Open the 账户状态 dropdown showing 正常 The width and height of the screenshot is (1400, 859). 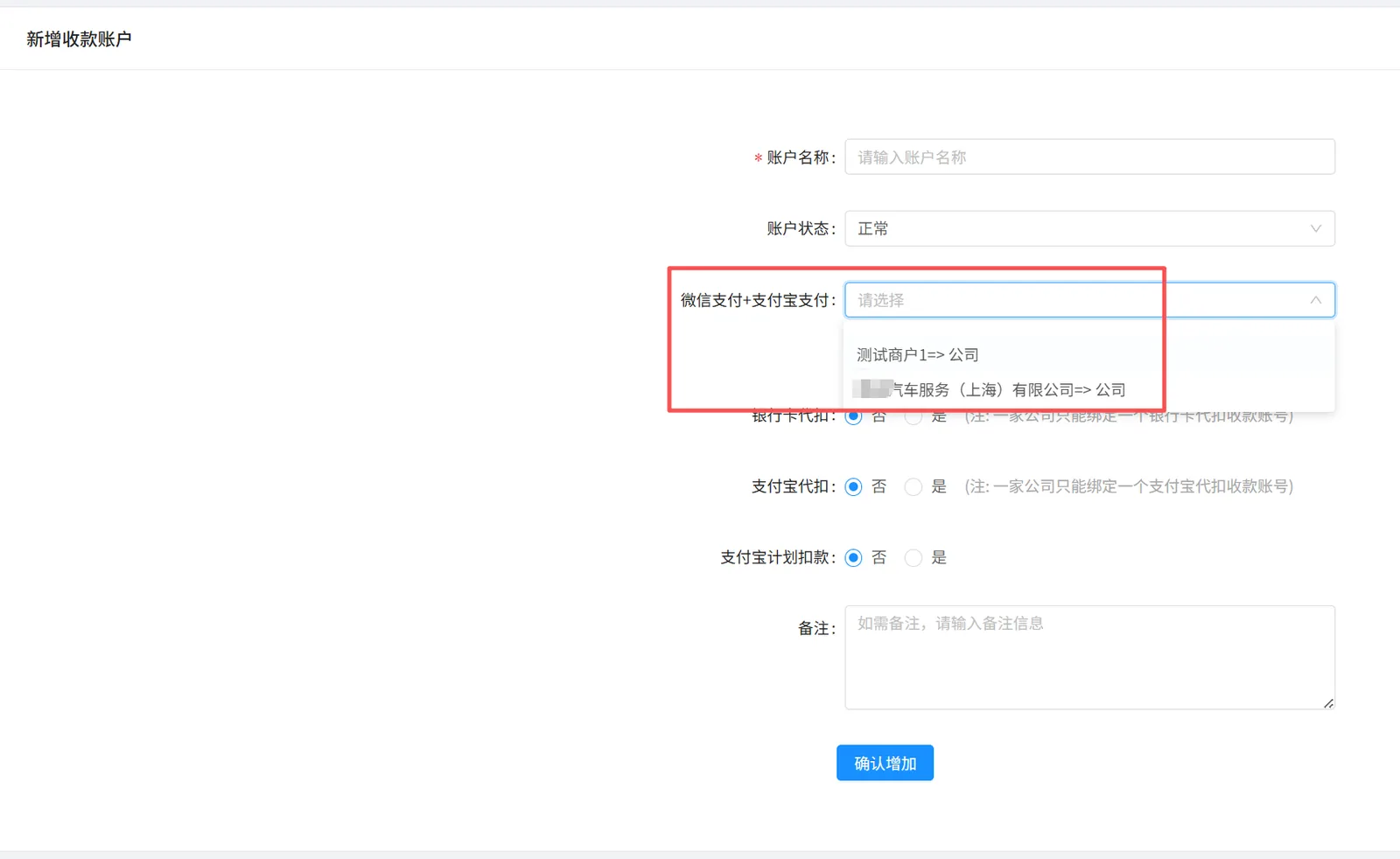pyautogui.click(x=1089, y=228)
